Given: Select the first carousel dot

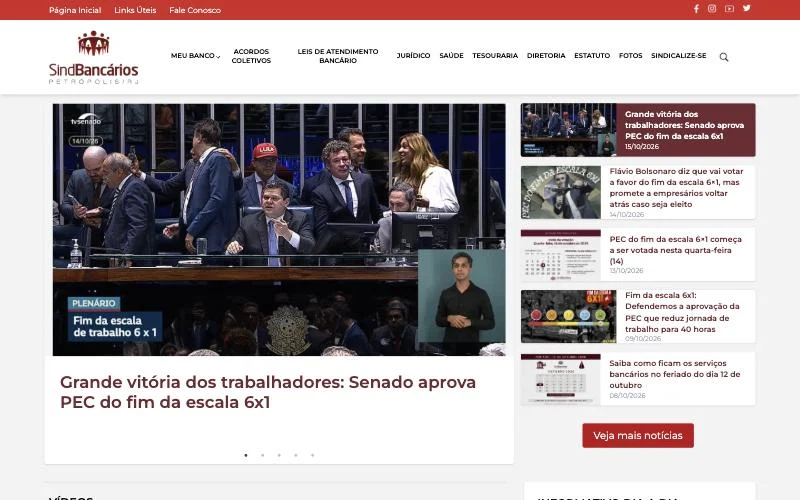Looking at the screenshot, I should click(246, 455).
